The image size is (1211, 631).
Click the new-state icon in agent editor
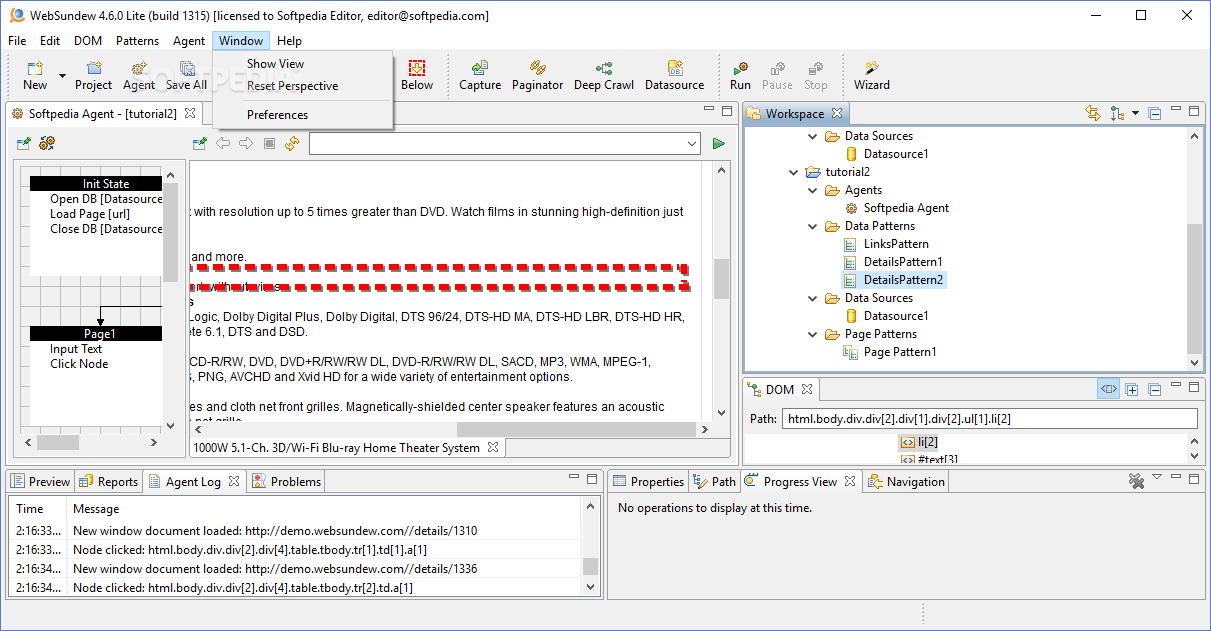(23, 144)
